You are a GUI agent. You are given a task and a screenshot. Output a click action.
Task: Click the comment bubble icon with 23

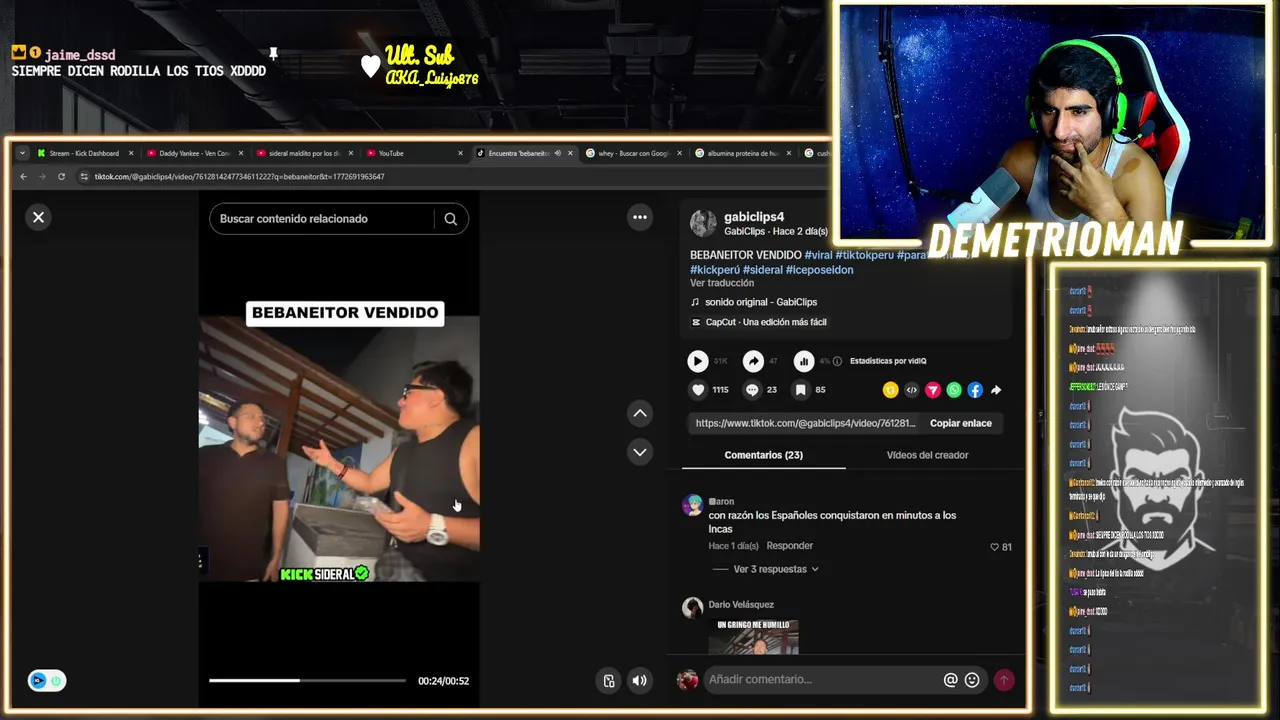pos(753,390)
